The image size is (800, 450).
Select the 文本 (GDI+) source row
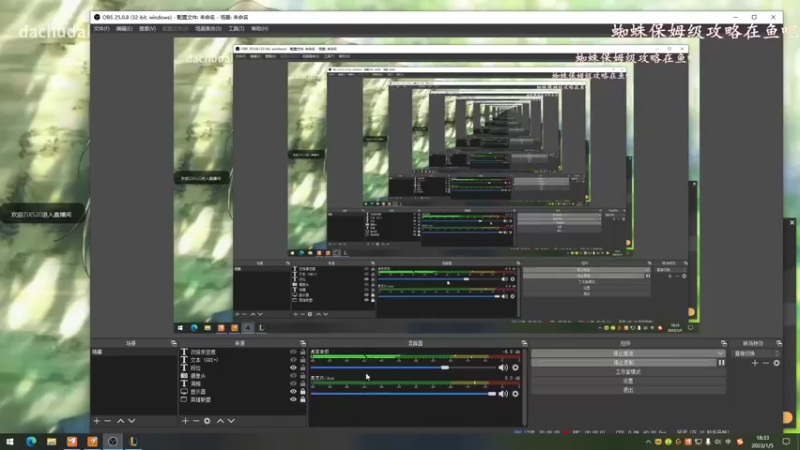(243, 360)
